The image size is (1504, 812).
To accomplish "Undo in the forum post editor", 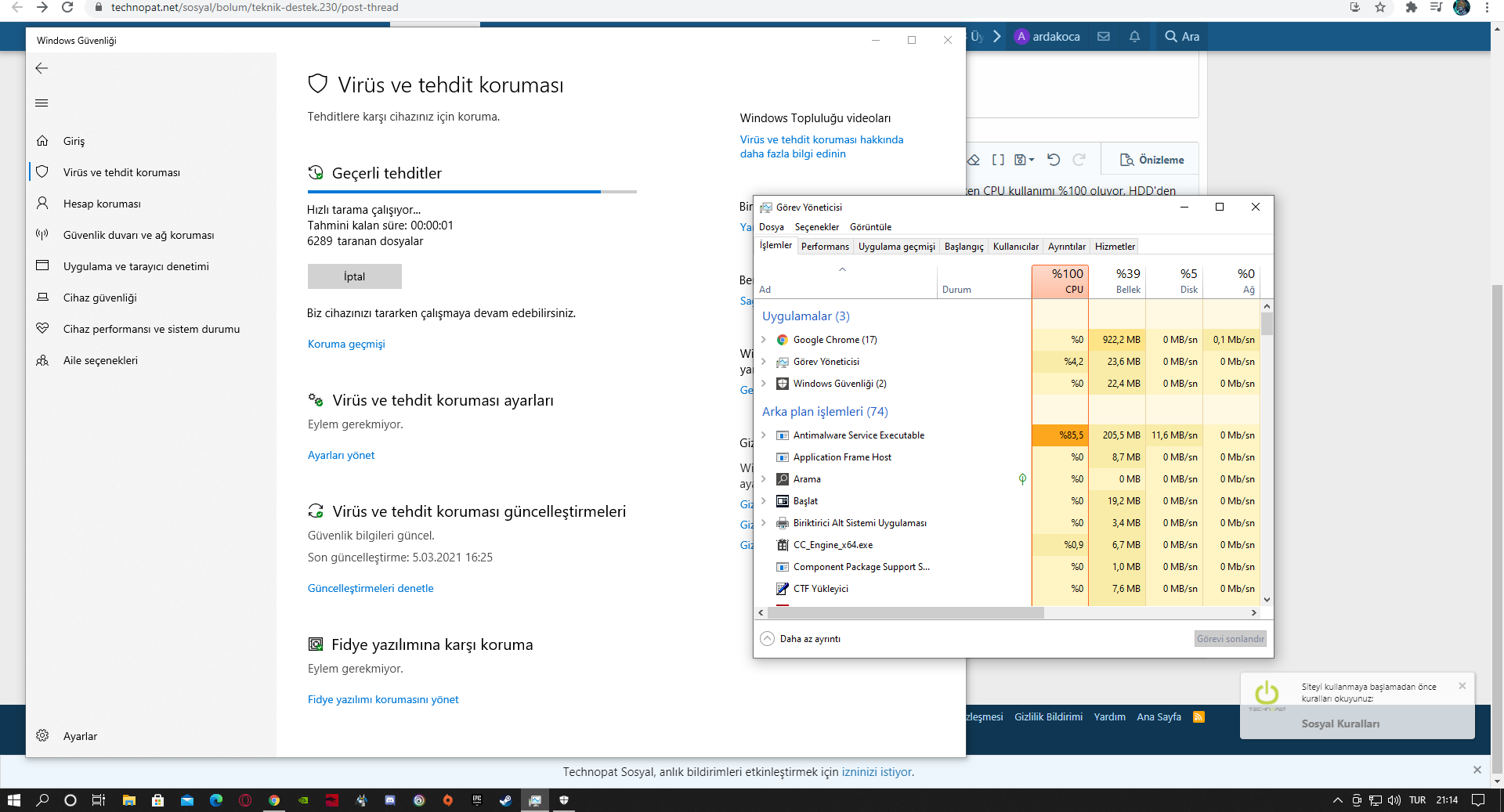I will coord(1054,160).
